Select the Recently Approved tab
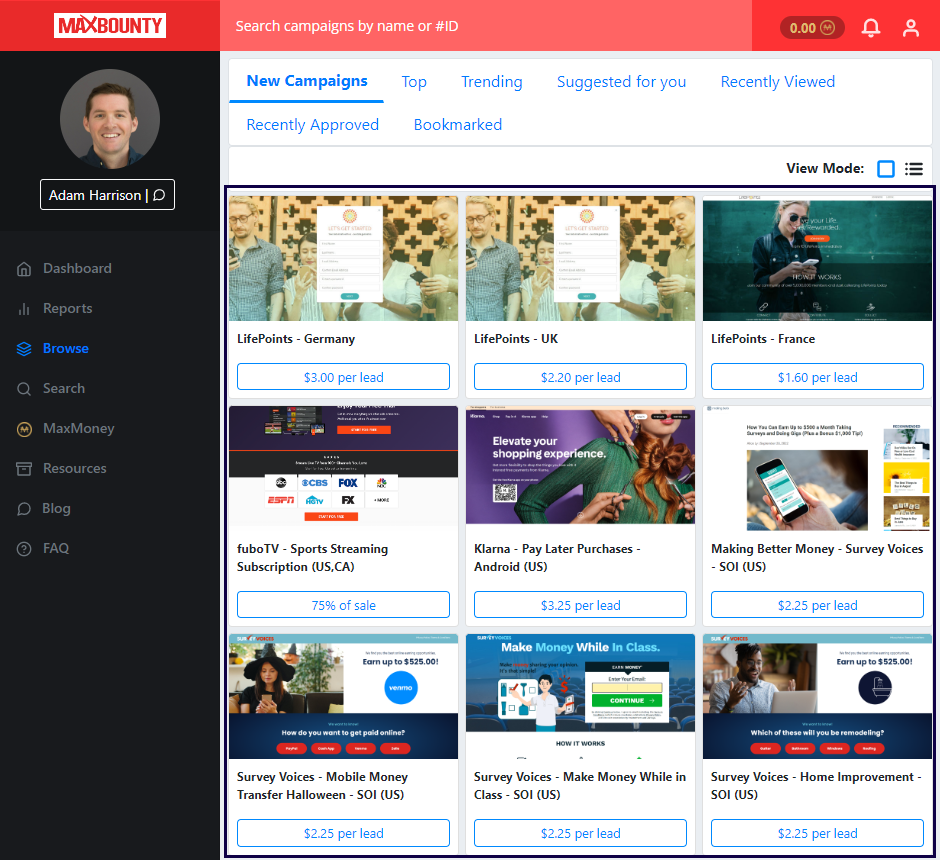Screen dimensions: 940x860 click(x=312, y=124)
